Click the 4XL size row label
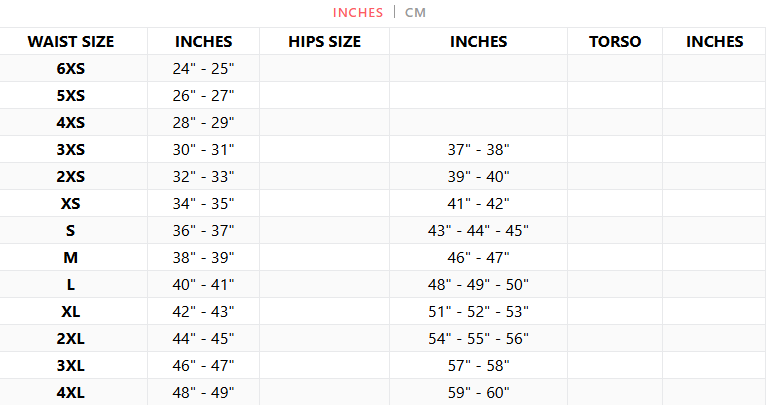 pyautogui.click(x=71, y=392)
